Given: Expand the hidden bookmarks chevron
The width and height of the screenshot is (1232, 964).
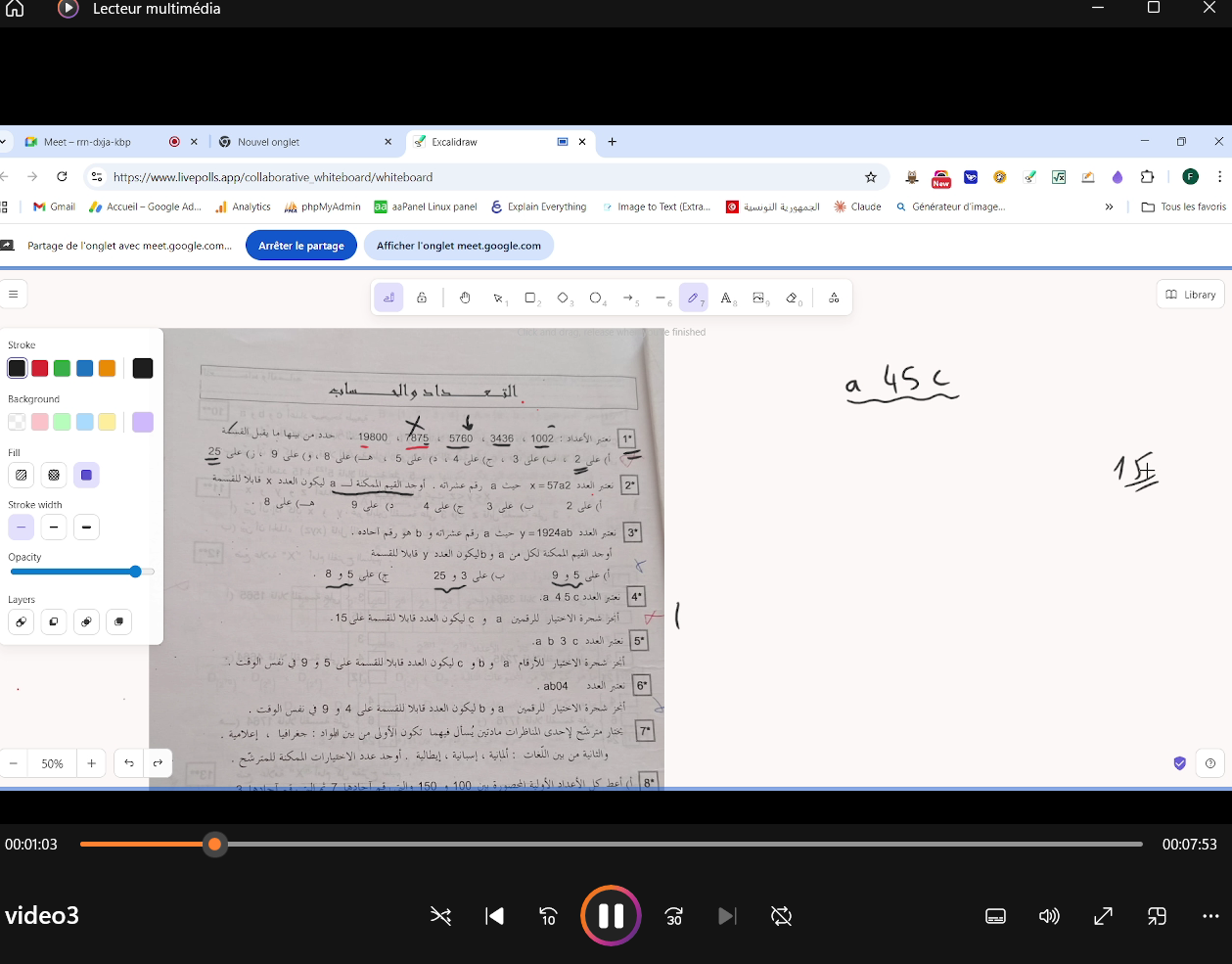Looking at the screenshot, I should [x=1109, y=207].
